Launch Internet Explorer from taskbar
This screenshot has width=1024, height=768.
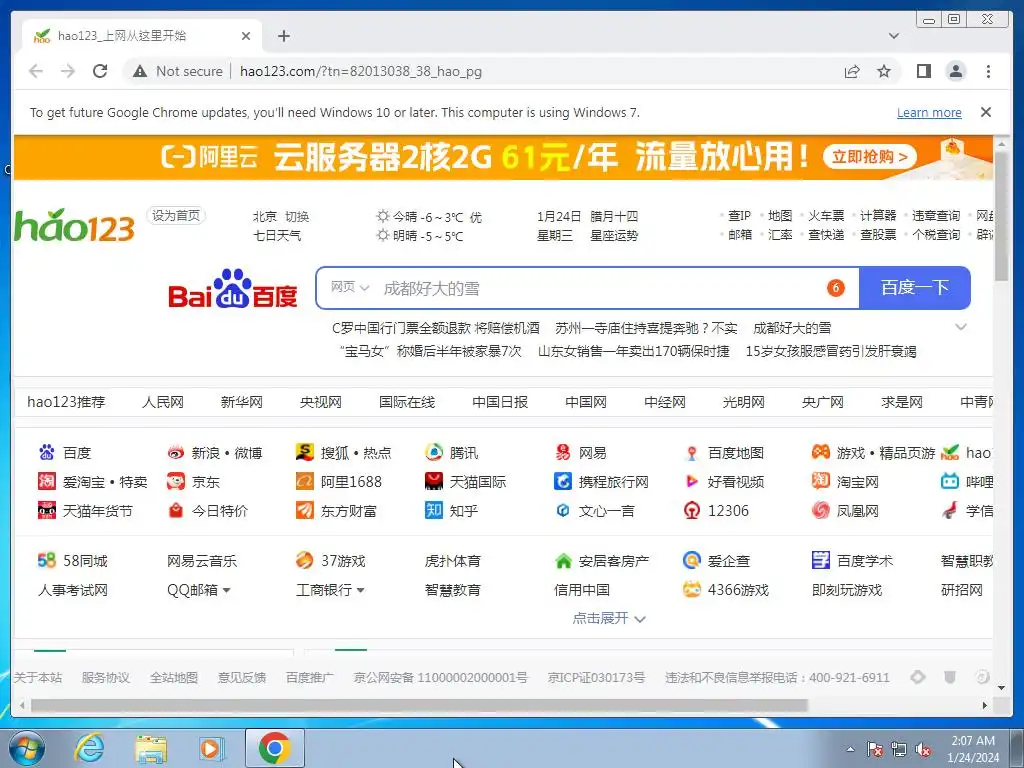coord(88,748)
